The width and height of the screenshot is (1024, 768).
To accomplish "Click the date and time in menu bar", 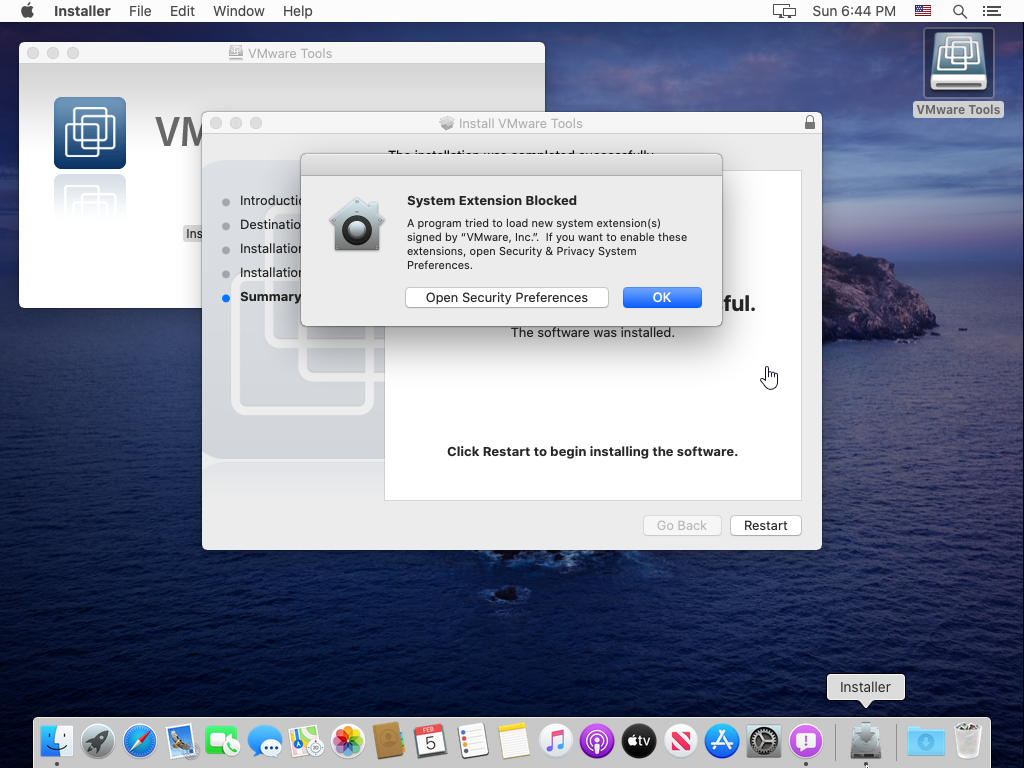I will (x=853, y=11).
